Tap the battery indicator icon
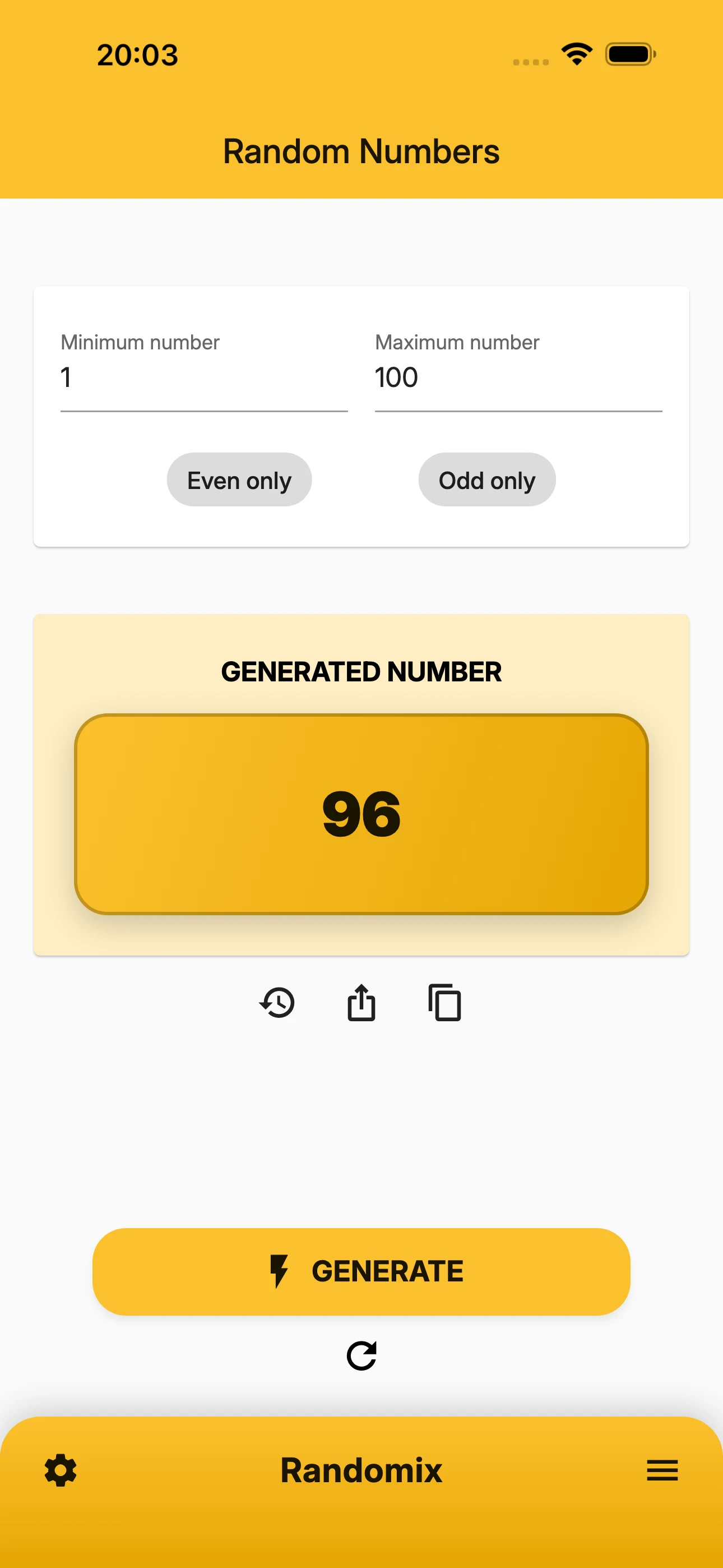The image size is (723, 1568). tap(631, 54)
